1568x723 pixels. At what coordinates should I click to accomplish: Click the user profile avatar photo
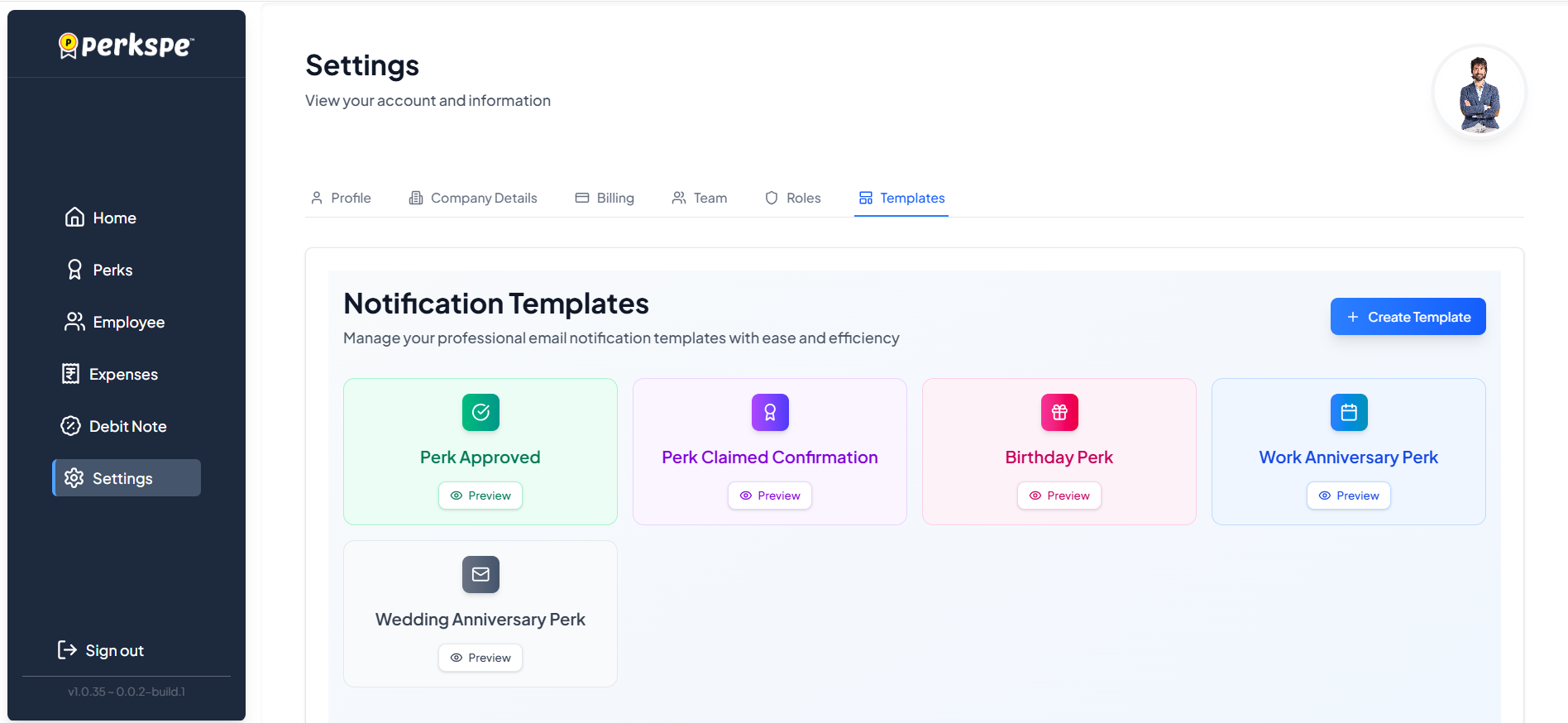click(1479, 92)
